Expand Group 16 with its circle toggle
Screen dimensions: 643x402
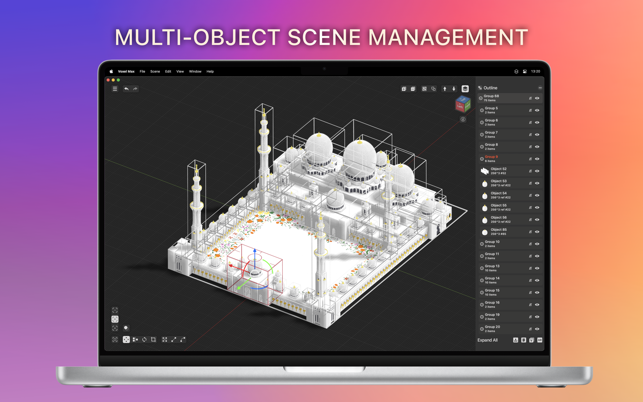tap(482, 304)
